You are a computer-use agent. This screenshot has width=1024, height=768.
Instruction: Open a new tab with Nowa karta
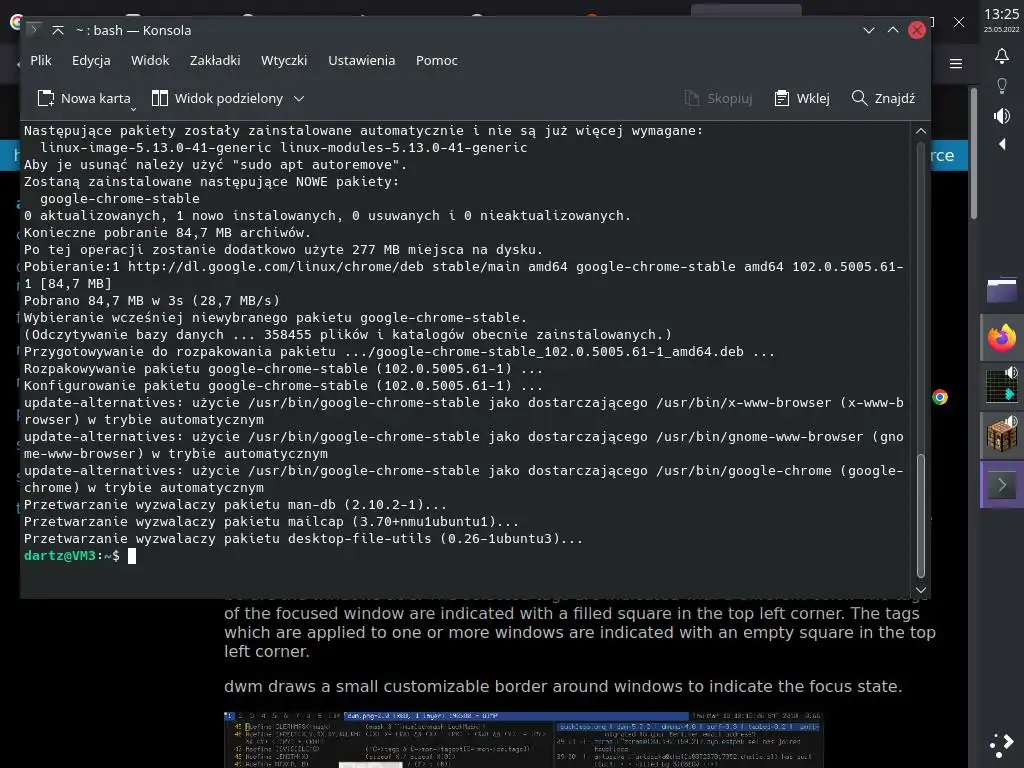pos(84,99)
